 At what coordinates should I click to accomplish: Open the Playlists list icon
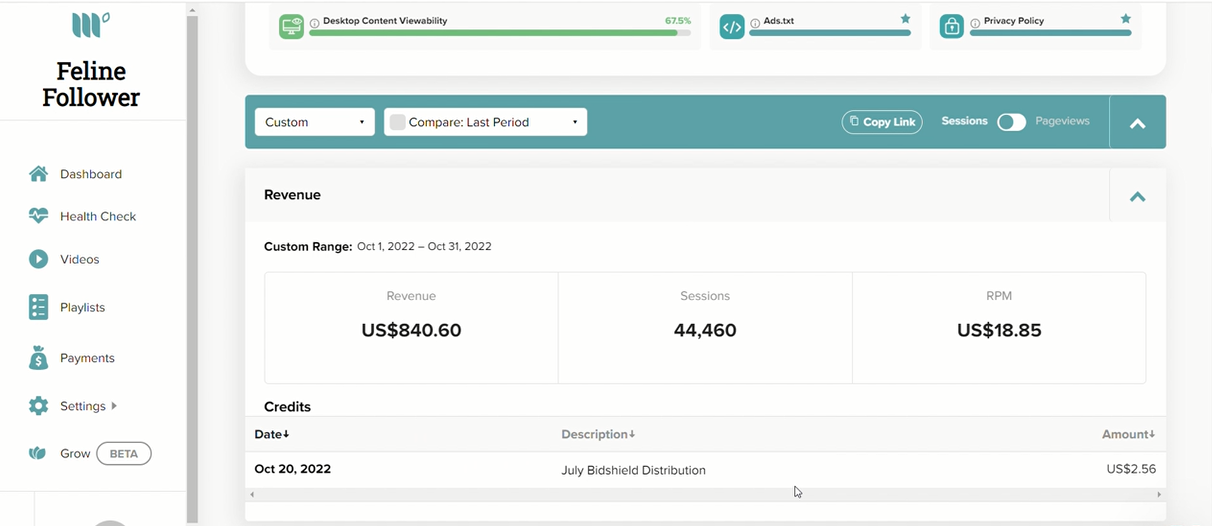[x=38, y=307]
